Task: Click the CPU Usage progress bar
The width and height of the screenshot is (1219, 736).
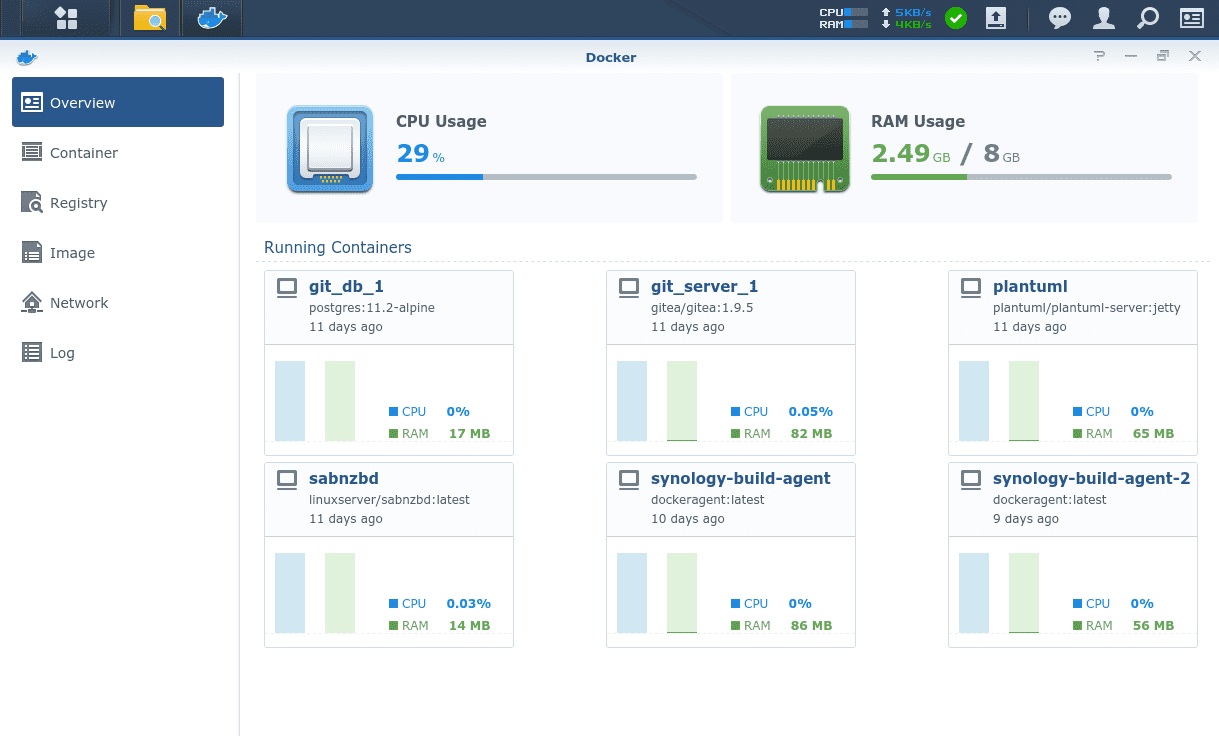Action: [546, 177]
